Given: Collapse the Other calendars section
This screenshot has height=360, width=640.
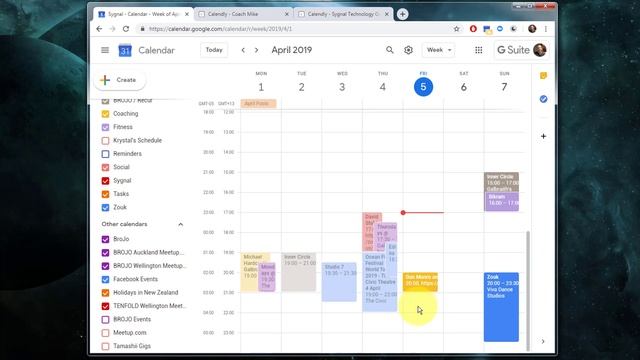Looking at the screenshot, I should coord(180,224).
